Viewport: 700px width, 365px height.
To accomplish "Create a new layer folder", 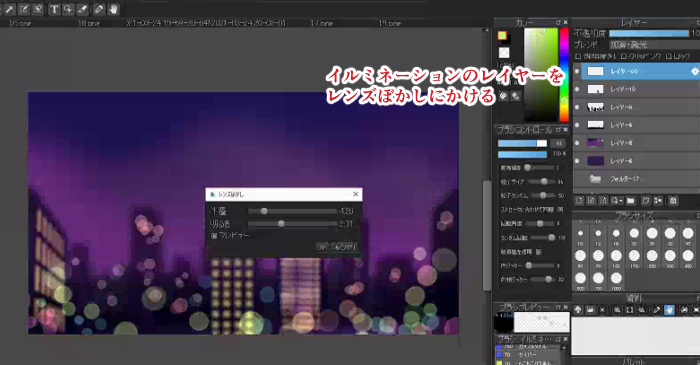I will coord(630,201).
